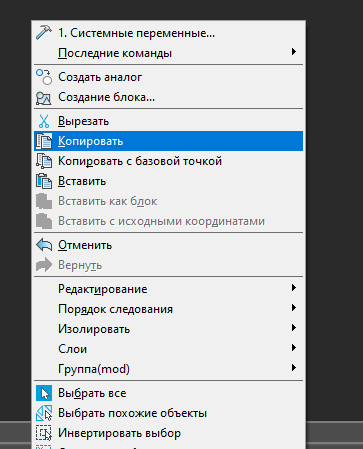
Task: Click the blue undo arrow icon for Отменить
Action: [44, 245]
